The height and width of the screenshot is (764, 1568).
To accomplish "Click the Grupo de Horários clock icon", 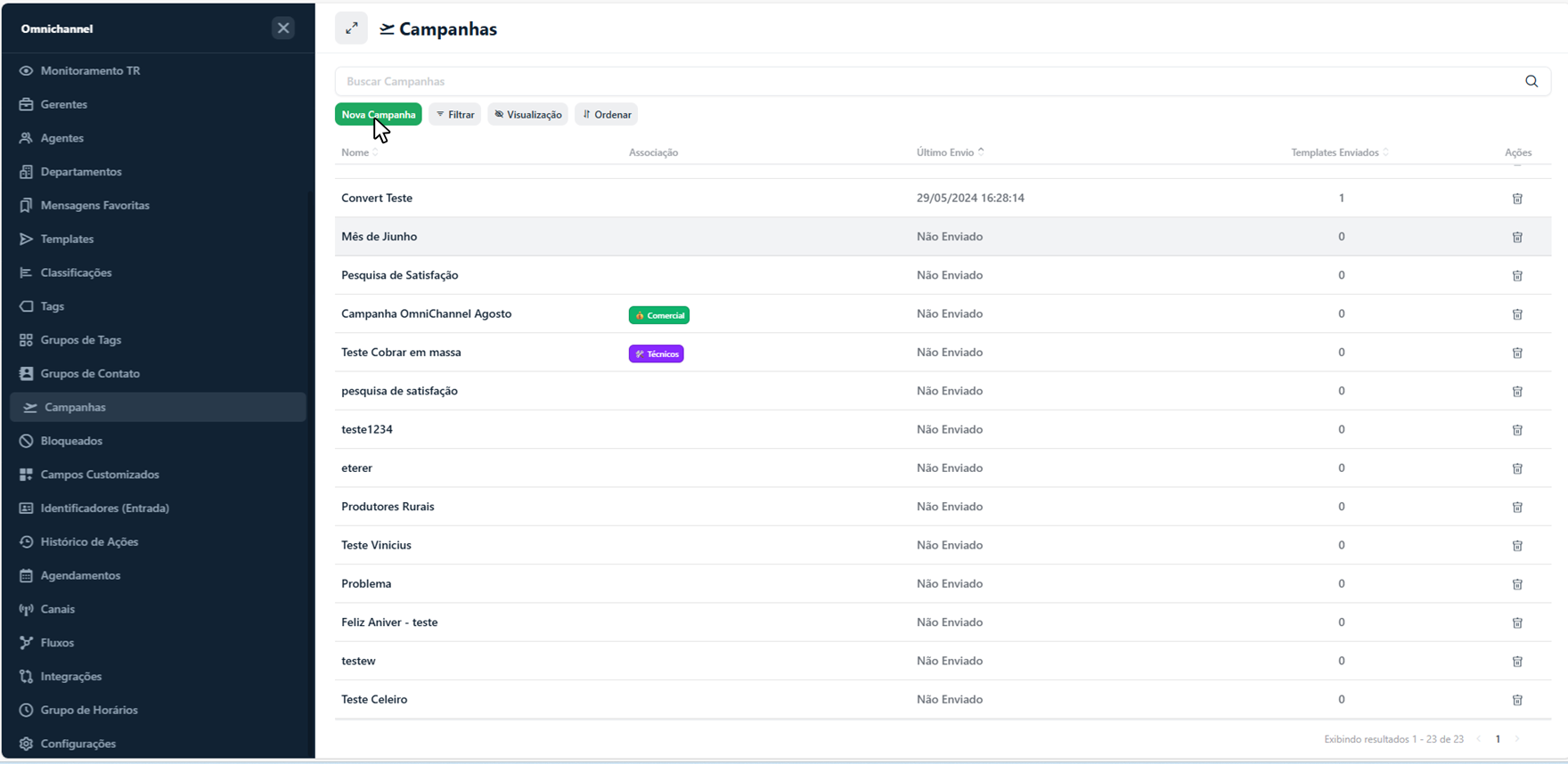I will point(26,711).
